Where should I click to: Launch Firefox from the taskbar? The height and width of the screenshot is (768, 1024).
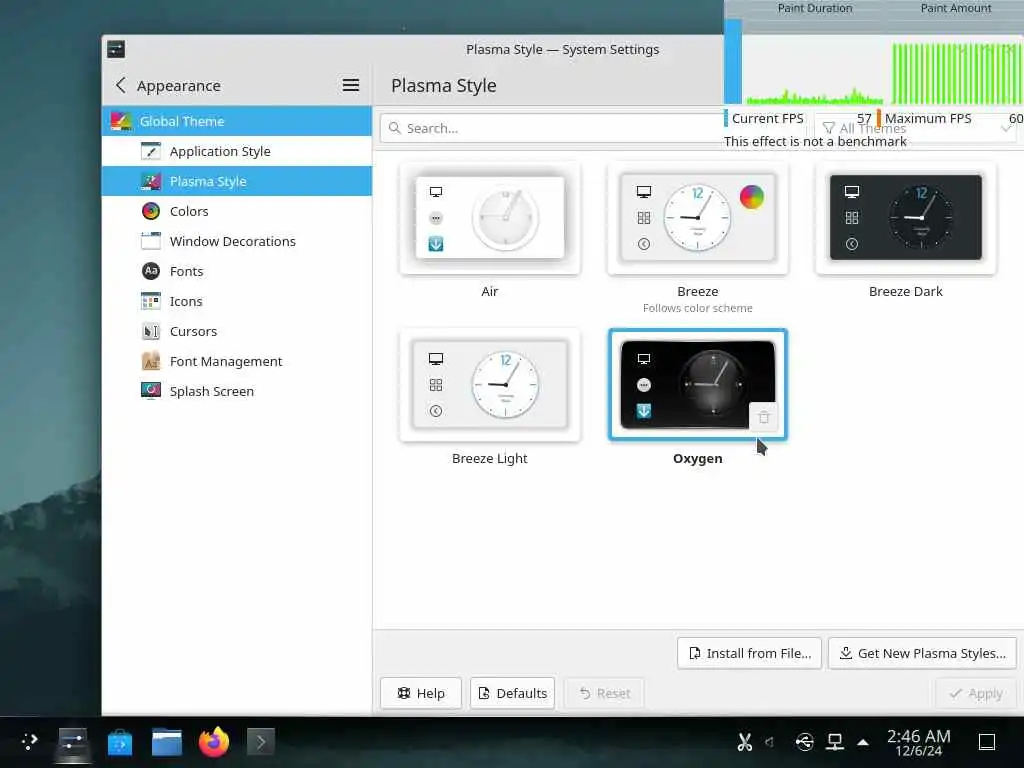[x=214, y=743]
